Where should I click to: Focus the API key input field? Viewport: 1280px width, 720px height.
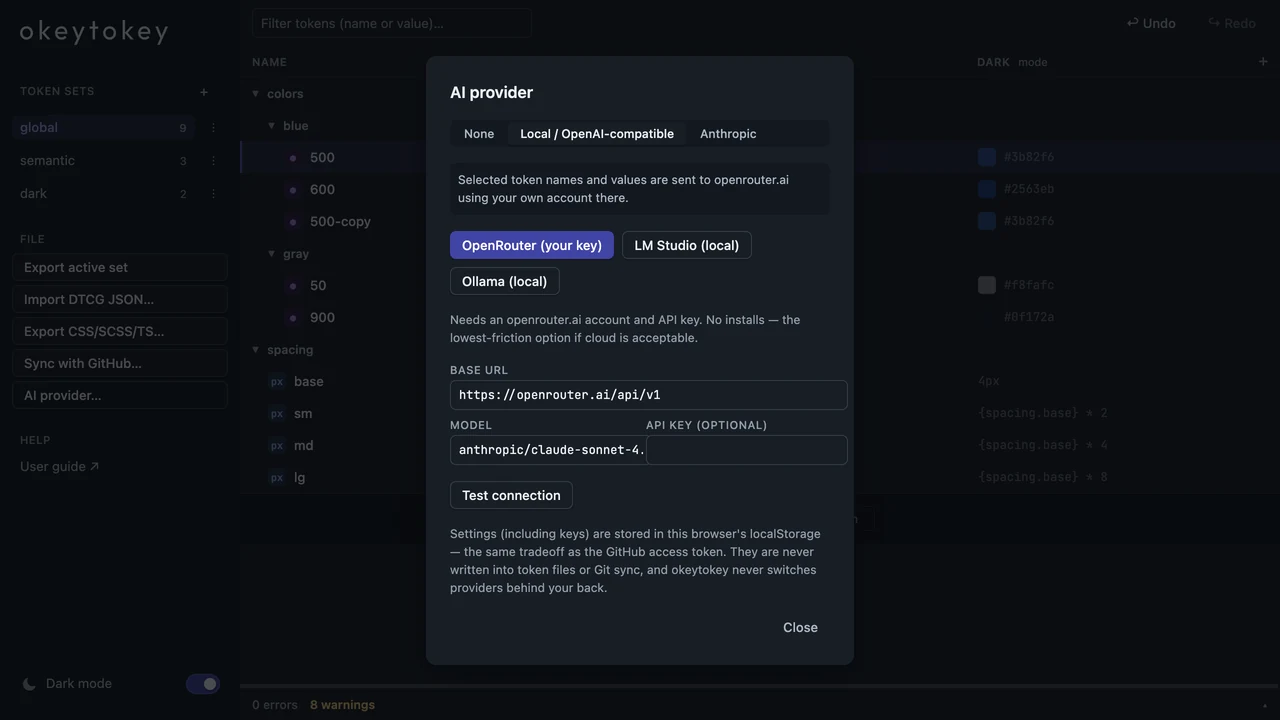tap(747, 450)
